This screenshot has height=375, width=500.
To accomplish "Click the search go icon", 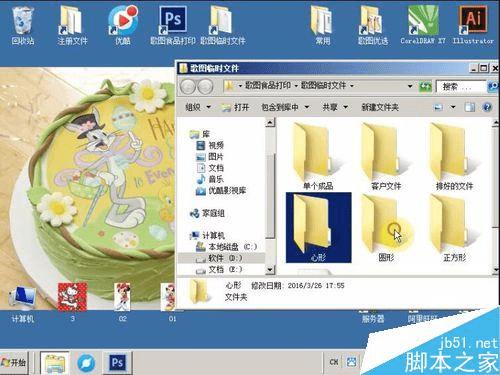I will (x=492, y=86).
